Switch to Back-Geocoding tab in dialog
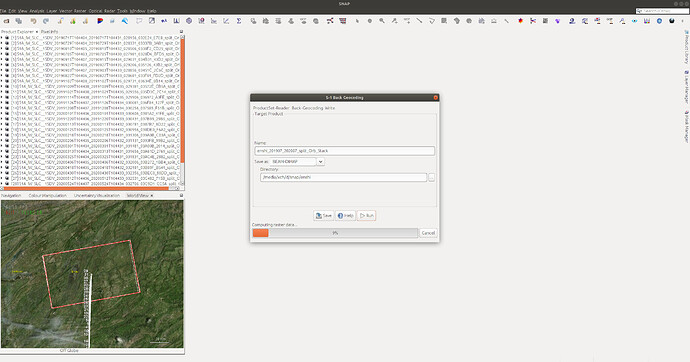 coord(307,108)
